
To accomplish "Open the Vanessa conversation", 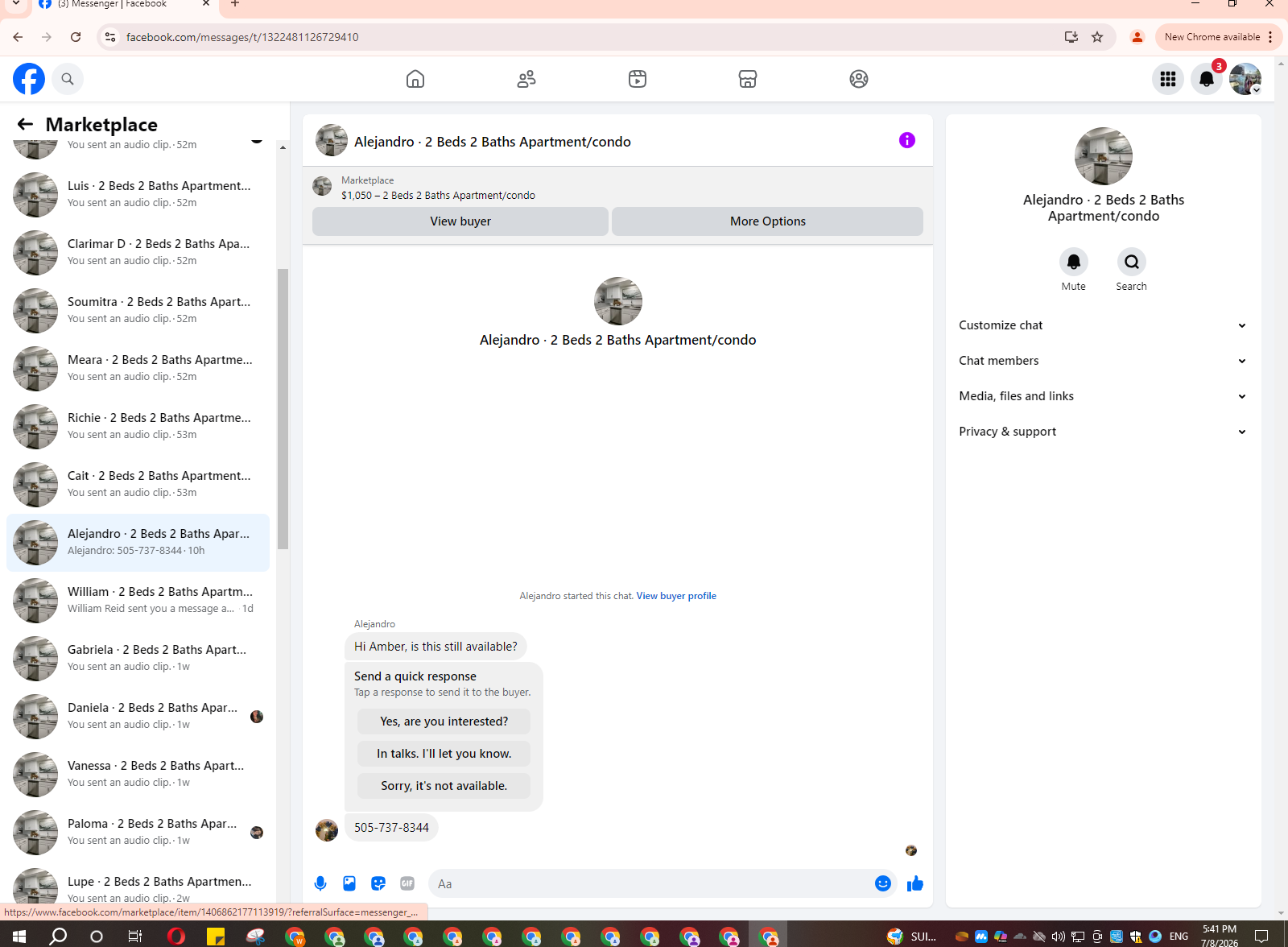I will tap(138, 775).
